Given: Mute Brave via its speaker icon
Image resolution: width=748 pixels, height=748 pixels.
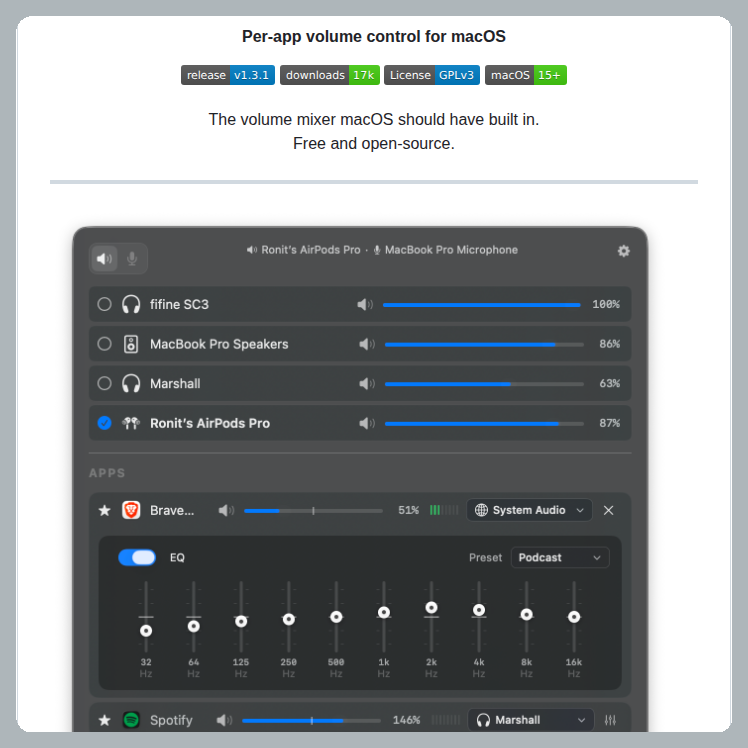Looking at the screenshot, I should coord(226,510).
